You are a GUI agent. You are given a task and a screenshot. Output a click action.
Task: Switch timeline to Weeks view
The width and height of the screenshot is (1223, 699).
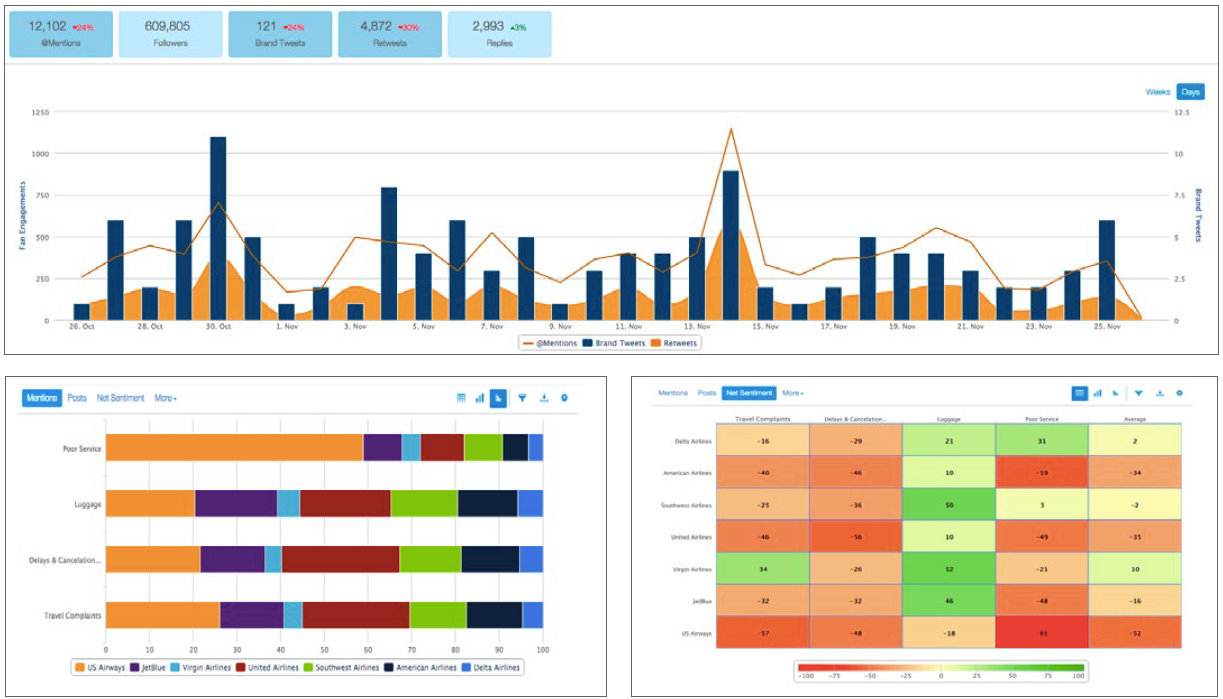click(x=1158, y=92)
